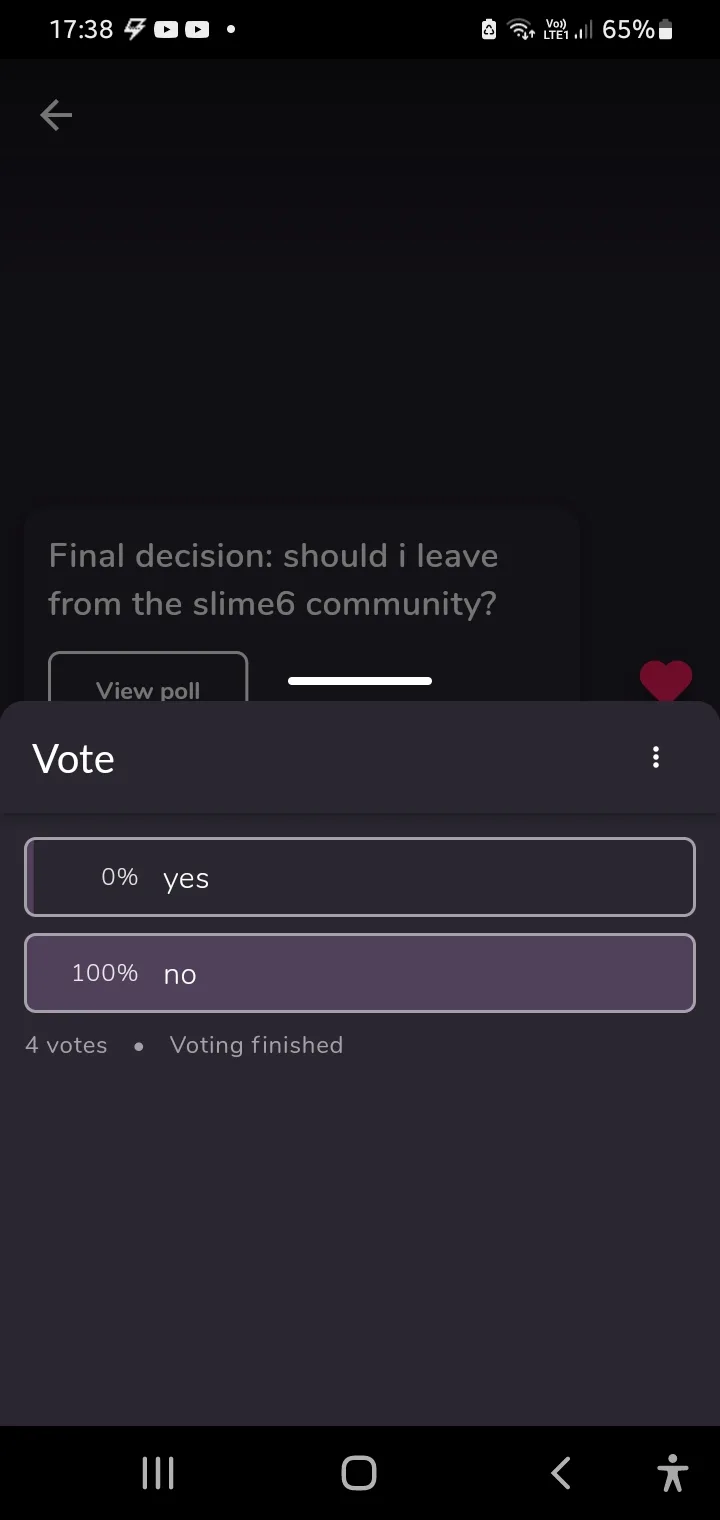Tap the back arrow at top left
The image size is (720, 1520).
click(x=56, y=116)
